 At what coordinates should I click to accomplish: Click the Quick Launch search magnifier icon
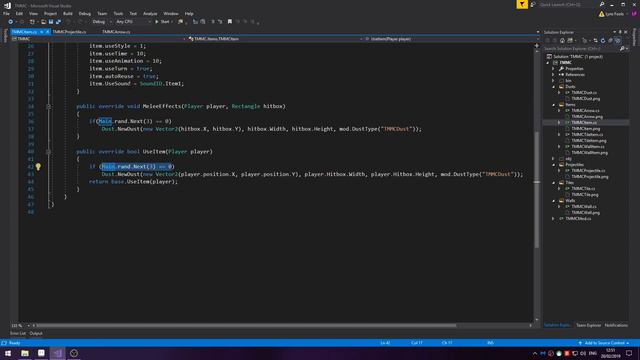pyautogui.click(x=602, y=4)
